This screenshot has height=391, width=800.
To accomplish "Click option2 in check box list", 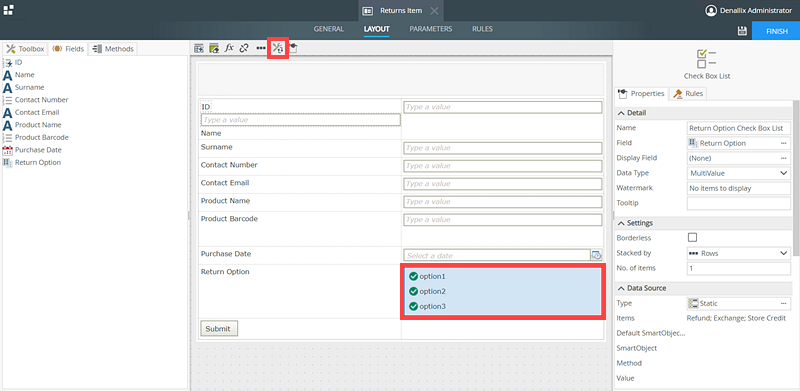I will [427, 291].
